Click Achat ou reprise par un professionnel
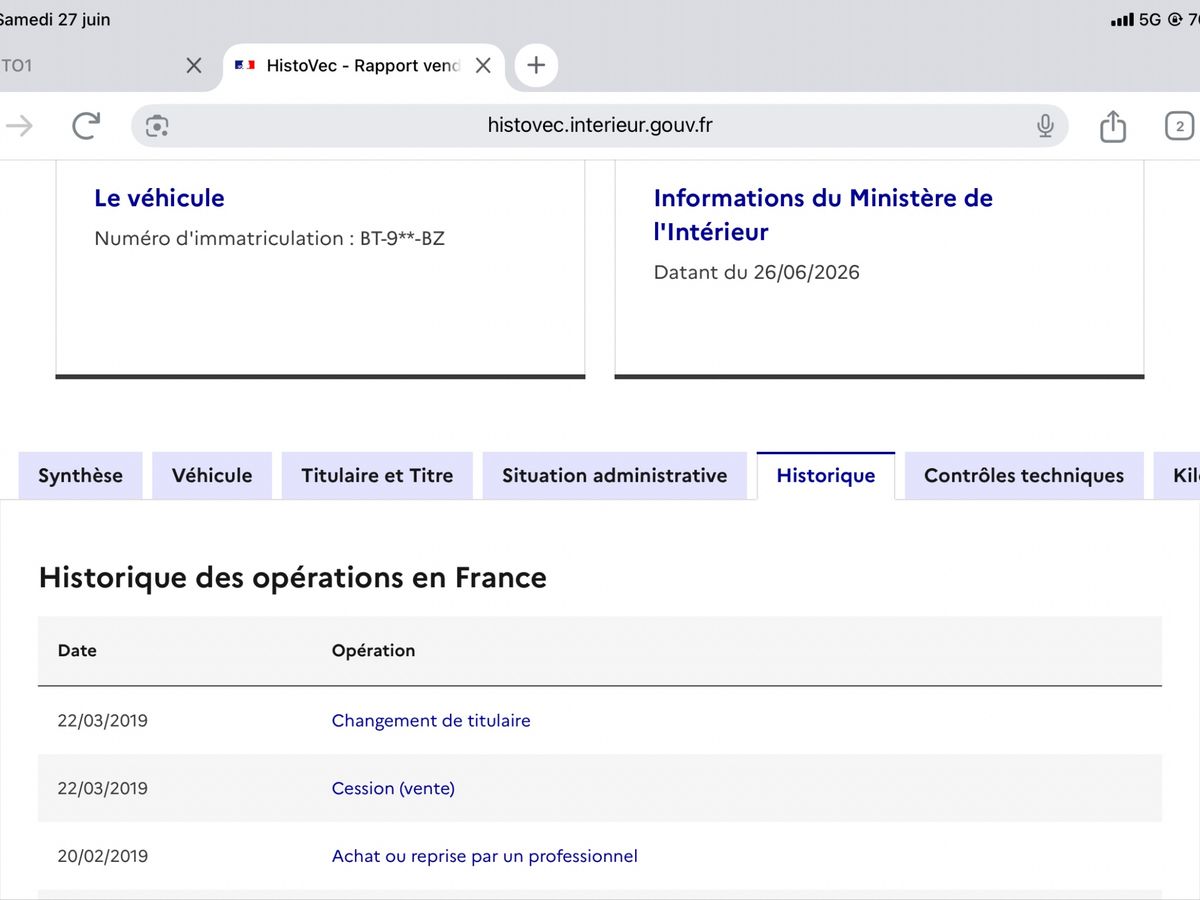 [x=485, y=856]
